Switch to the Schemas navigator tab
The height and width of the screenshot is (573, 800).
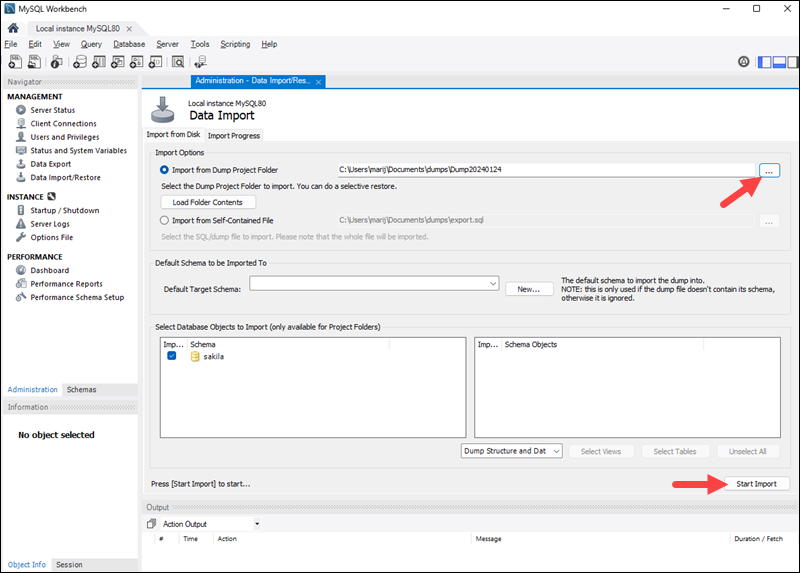tap(82, 389)
